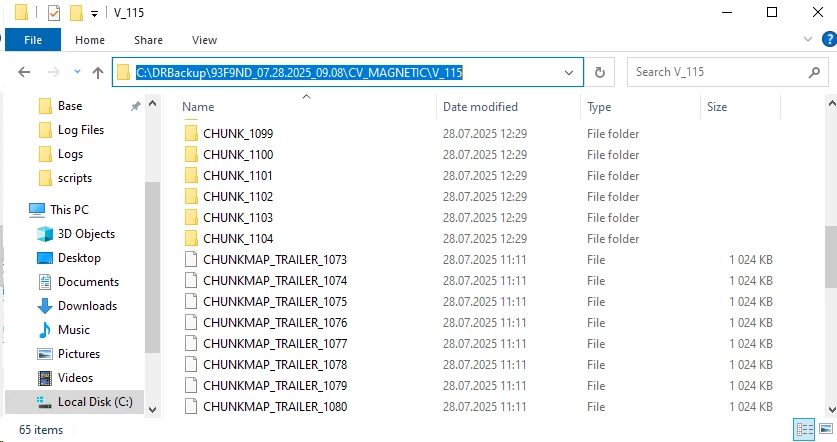Open the File menu tab
837x442 pixels.
[33, 40]
